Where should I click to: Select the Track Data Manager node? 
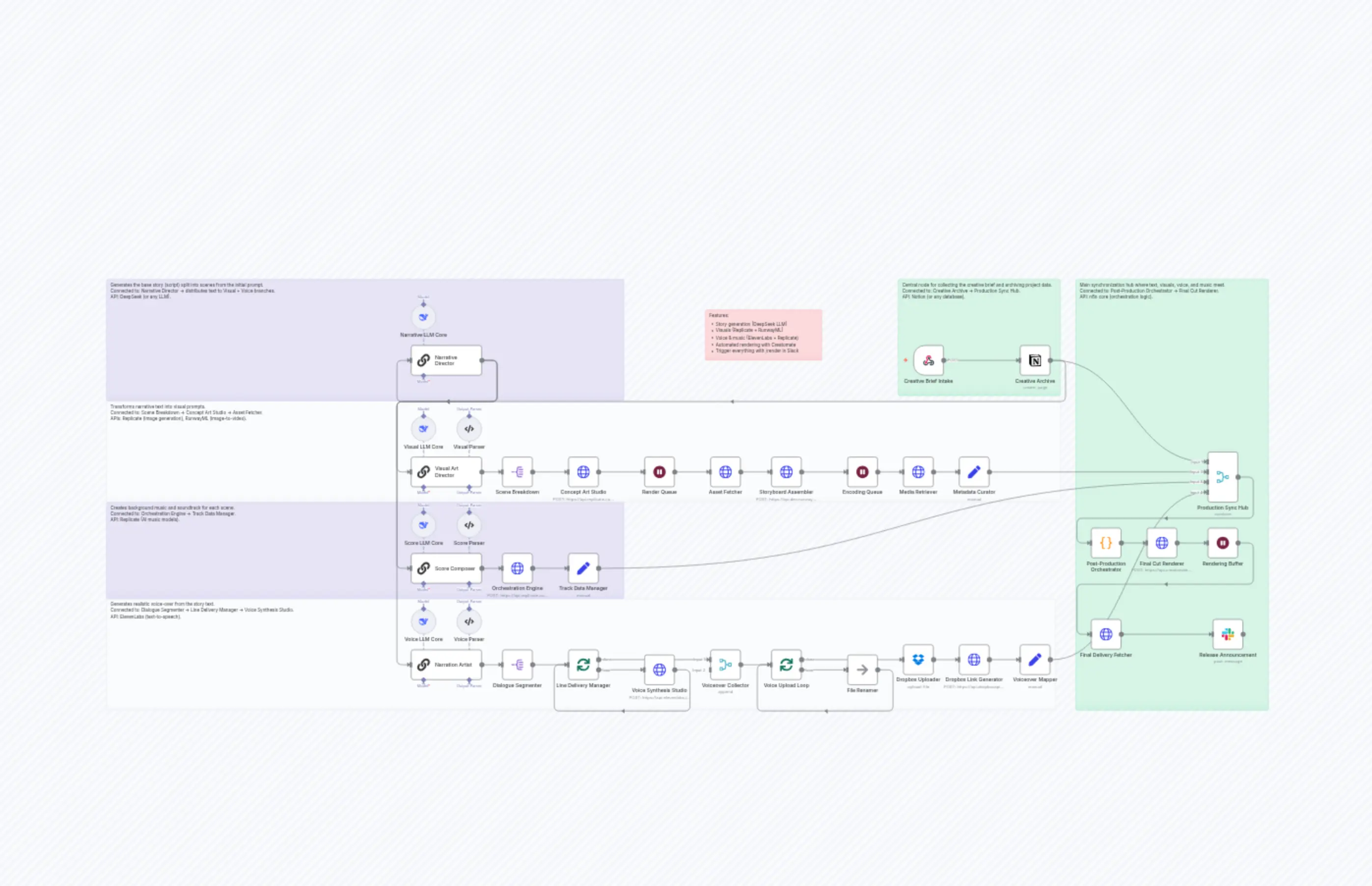click(x=583, y=567)
